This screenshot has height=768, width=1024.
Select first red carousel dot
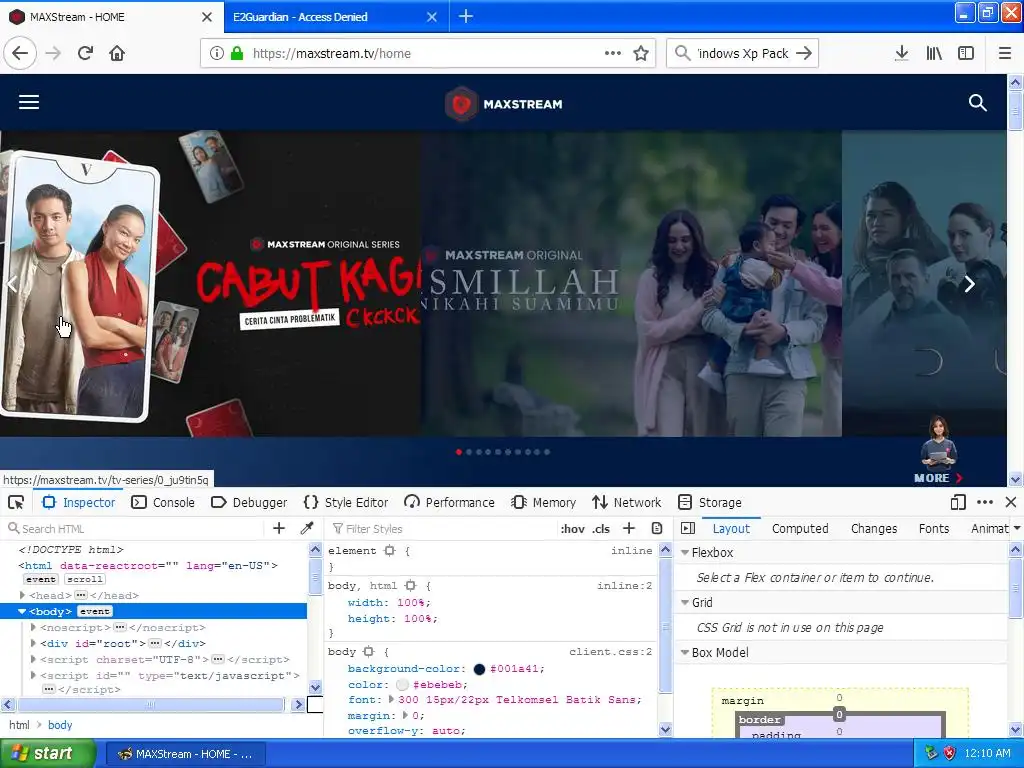(459, 452)
